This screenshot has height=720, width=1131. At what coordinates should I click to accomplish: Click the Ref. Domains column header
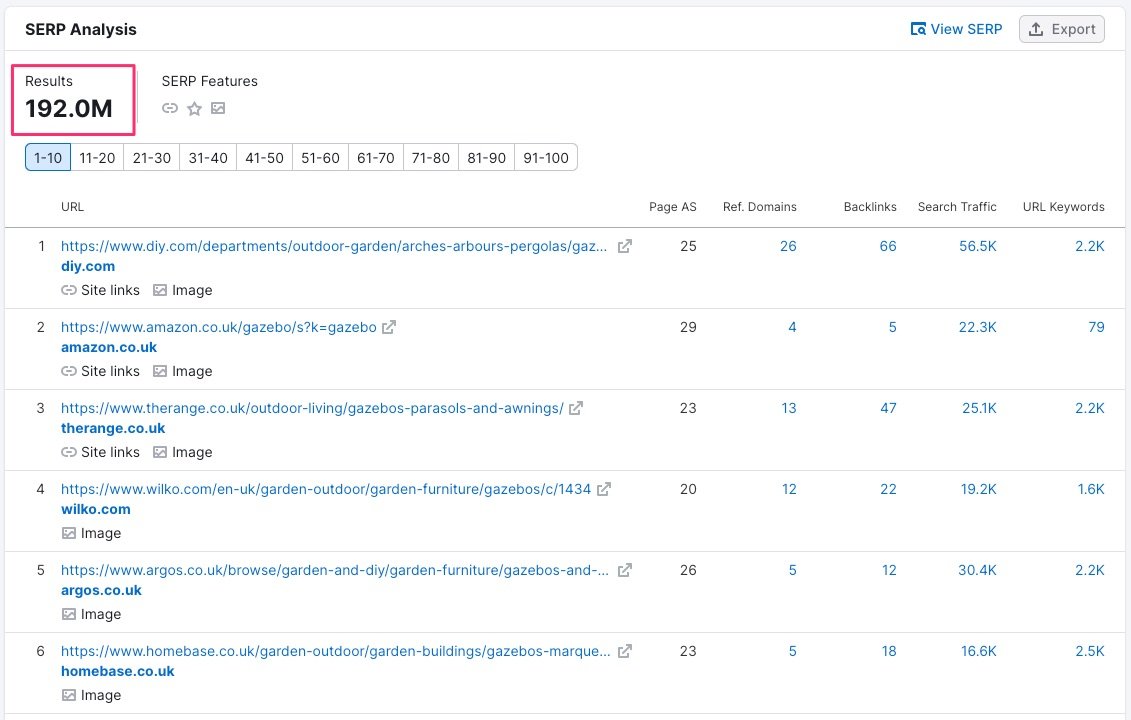tap(760, 207)
